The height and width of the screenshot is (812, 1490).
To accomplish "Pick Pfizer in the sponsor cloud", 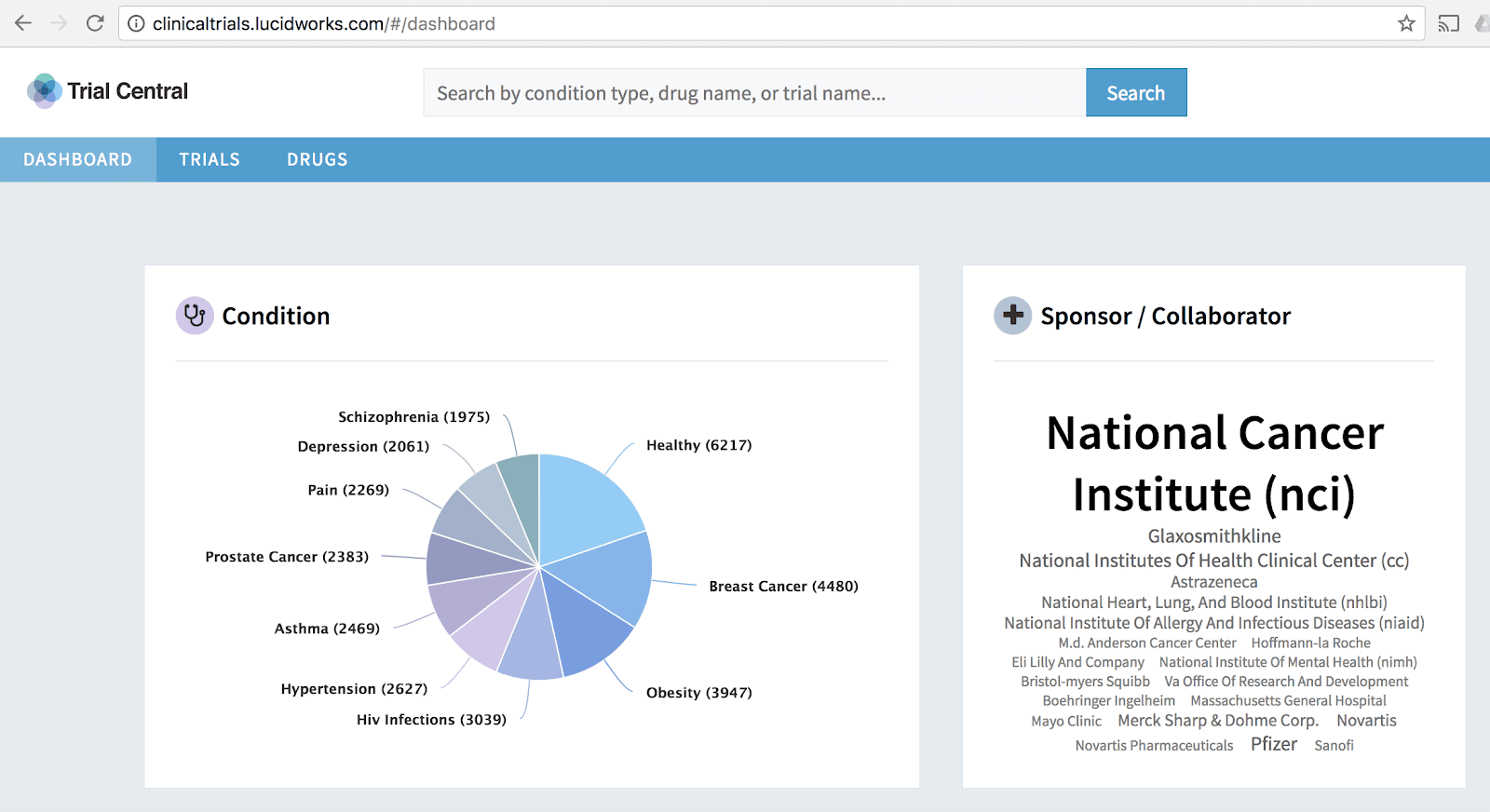I will pos(1274,744).
